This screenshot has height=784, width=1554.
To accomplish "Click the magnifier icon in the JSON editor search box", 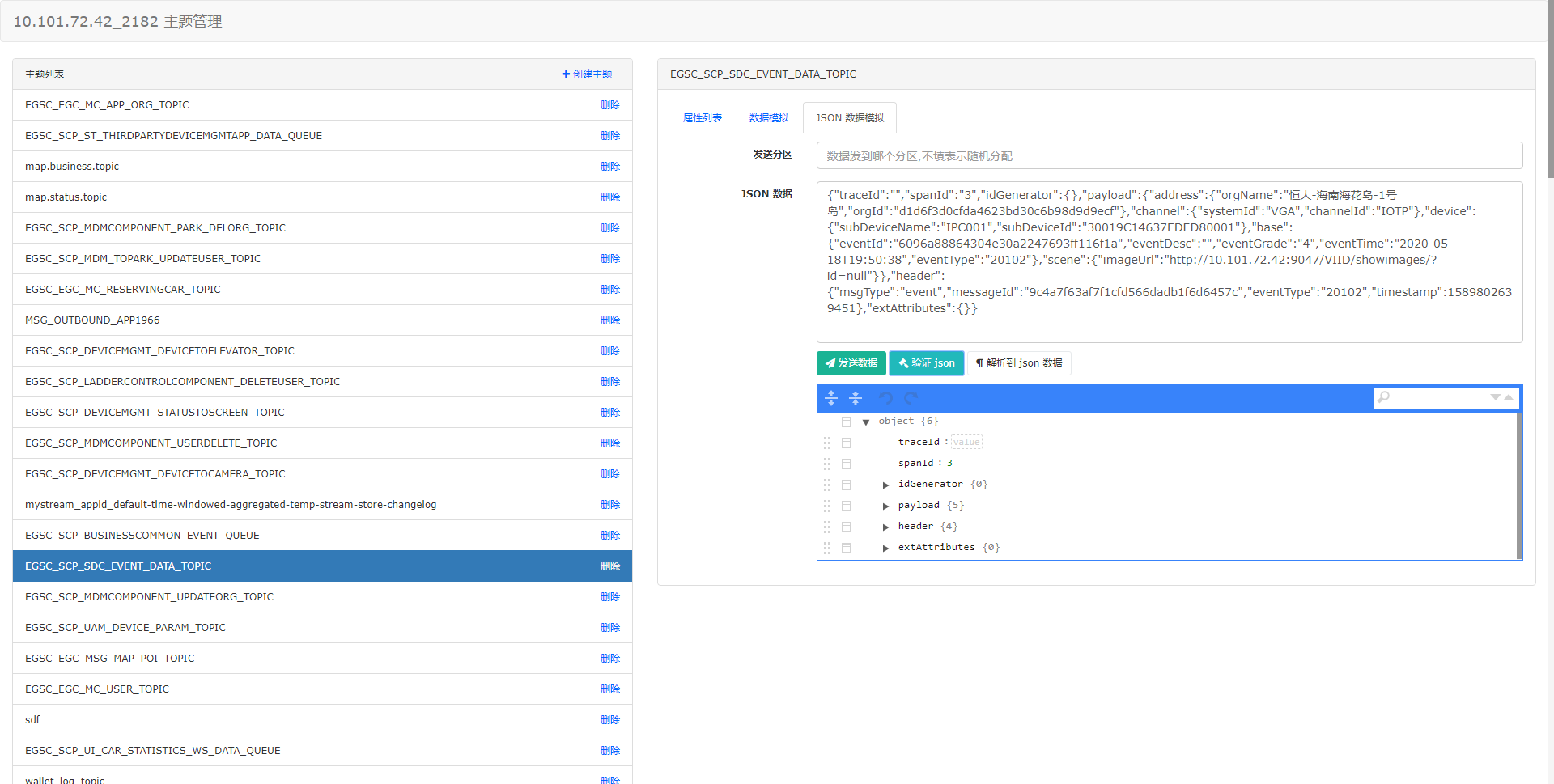I will coord(1384,397).
